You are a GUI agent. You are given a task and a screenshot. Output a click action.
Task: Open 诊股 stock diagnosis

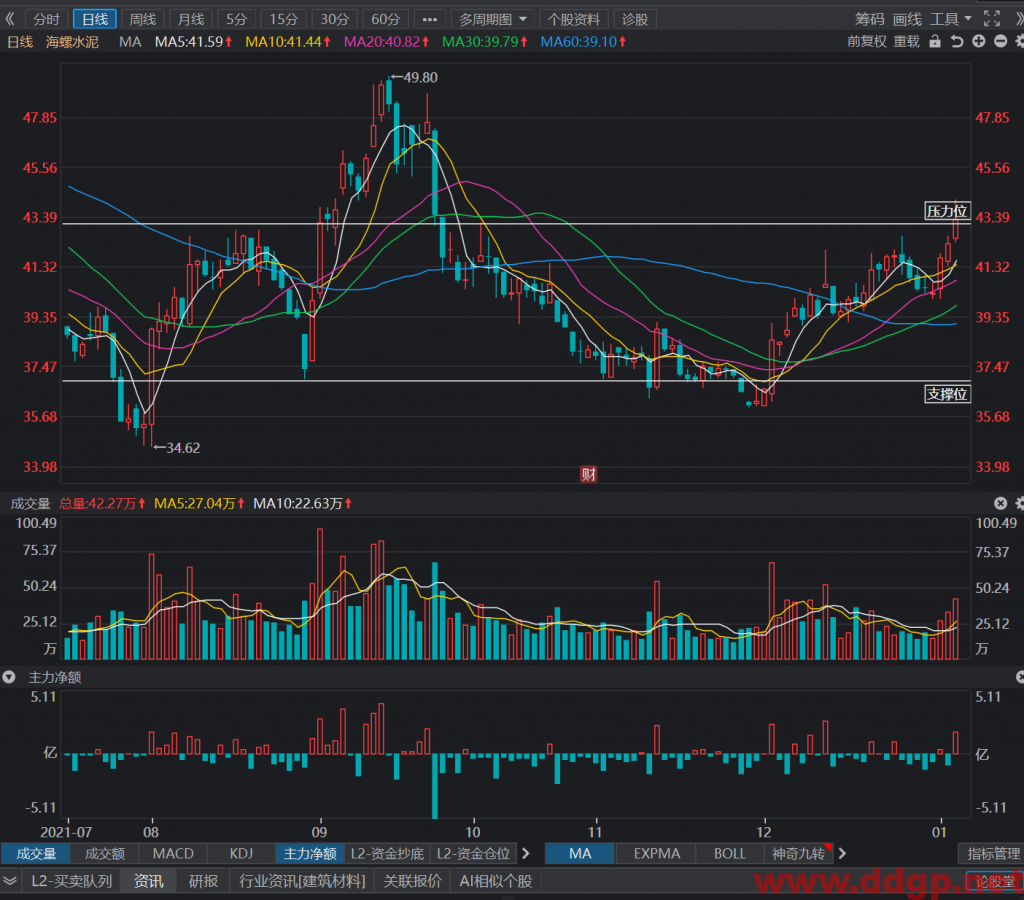[x=635, y=19]
